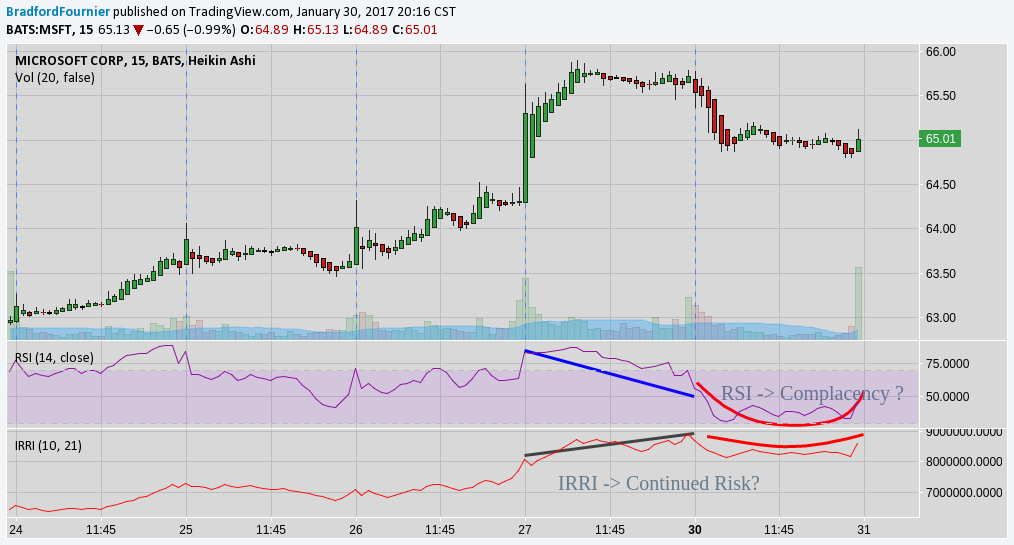
Task: Click the 31 date label on time axis
Action: coord(865,530)
